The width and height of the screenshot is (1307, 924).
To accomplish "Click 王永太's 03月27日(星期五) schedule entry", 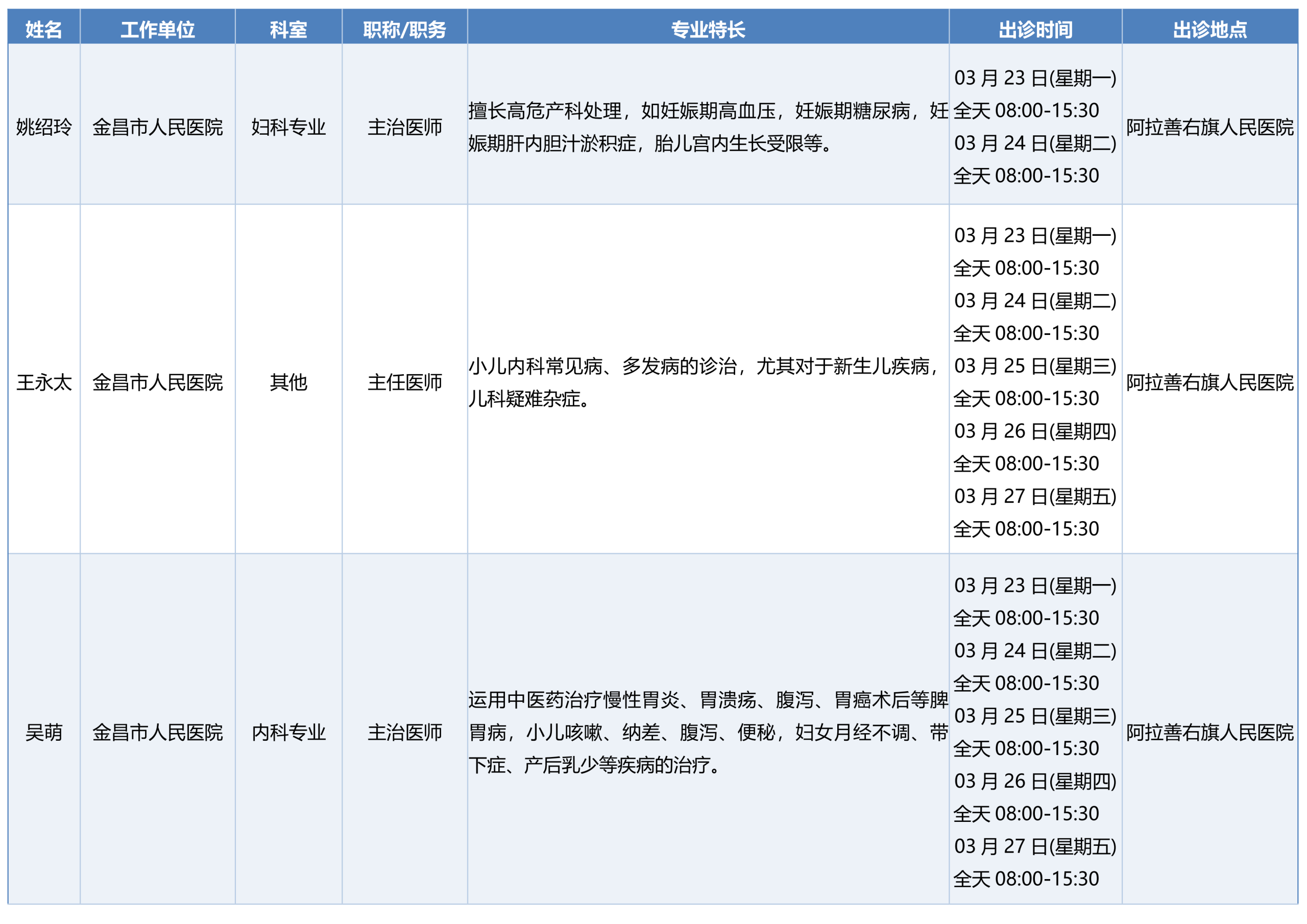I will [x=1035, y=496].
